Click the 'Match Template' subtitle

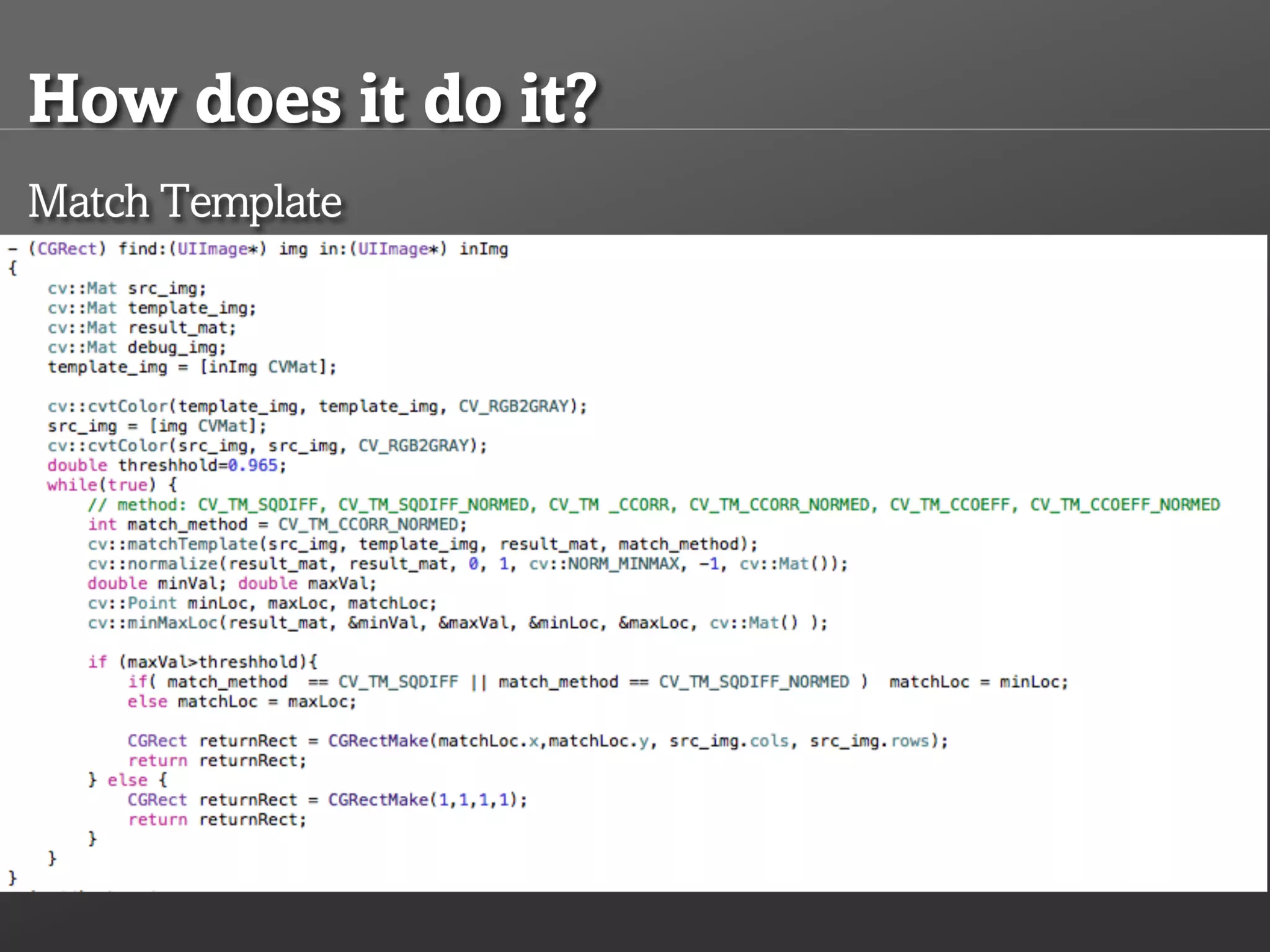[x=185, y=201]
